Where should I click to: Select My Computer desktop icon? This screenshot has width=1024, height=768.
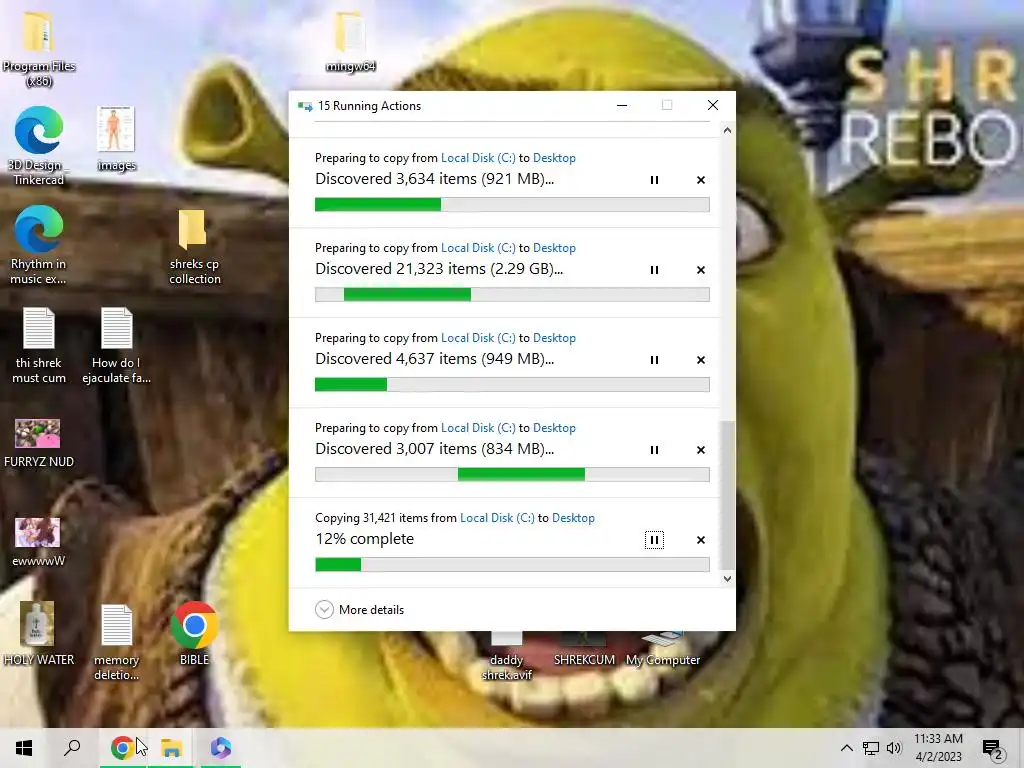click(x=663, y=649)
